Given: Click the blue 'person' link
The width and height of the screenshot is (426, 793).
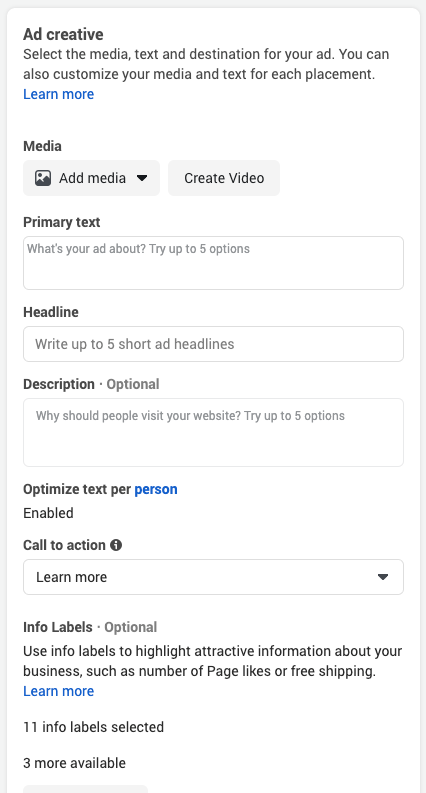Looking at the screenshot, I should (x=156, y=490).
